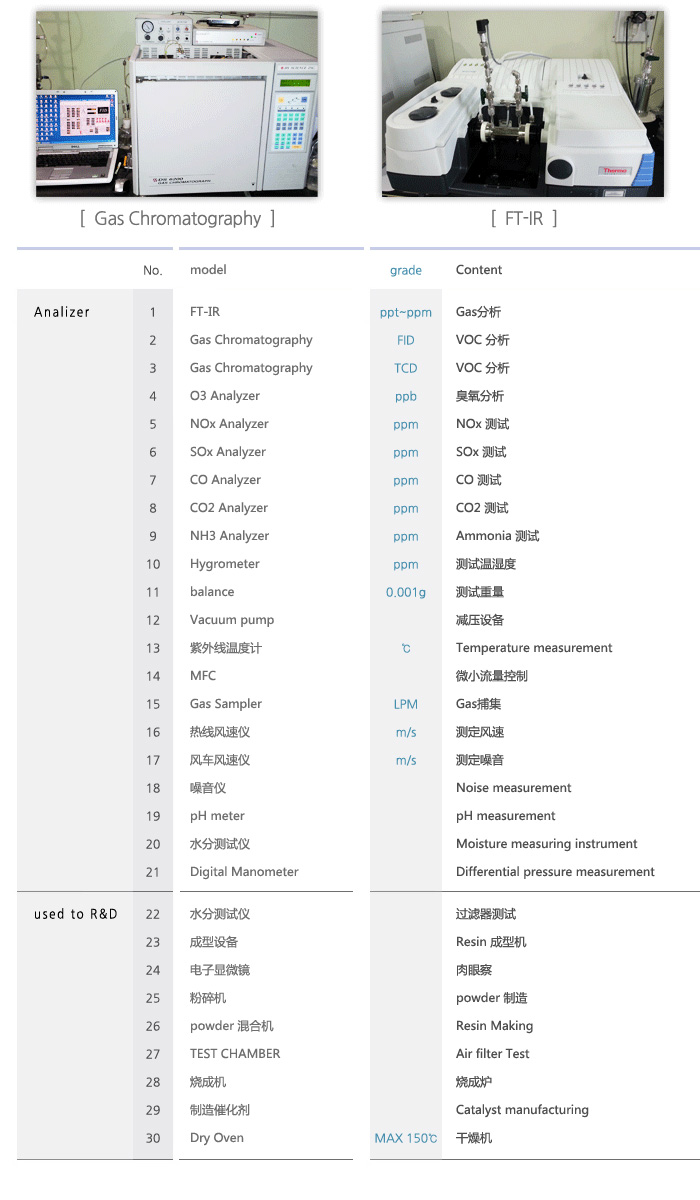
Task: Select the 'Analizer' category label
Action: (x=62, y=312)
